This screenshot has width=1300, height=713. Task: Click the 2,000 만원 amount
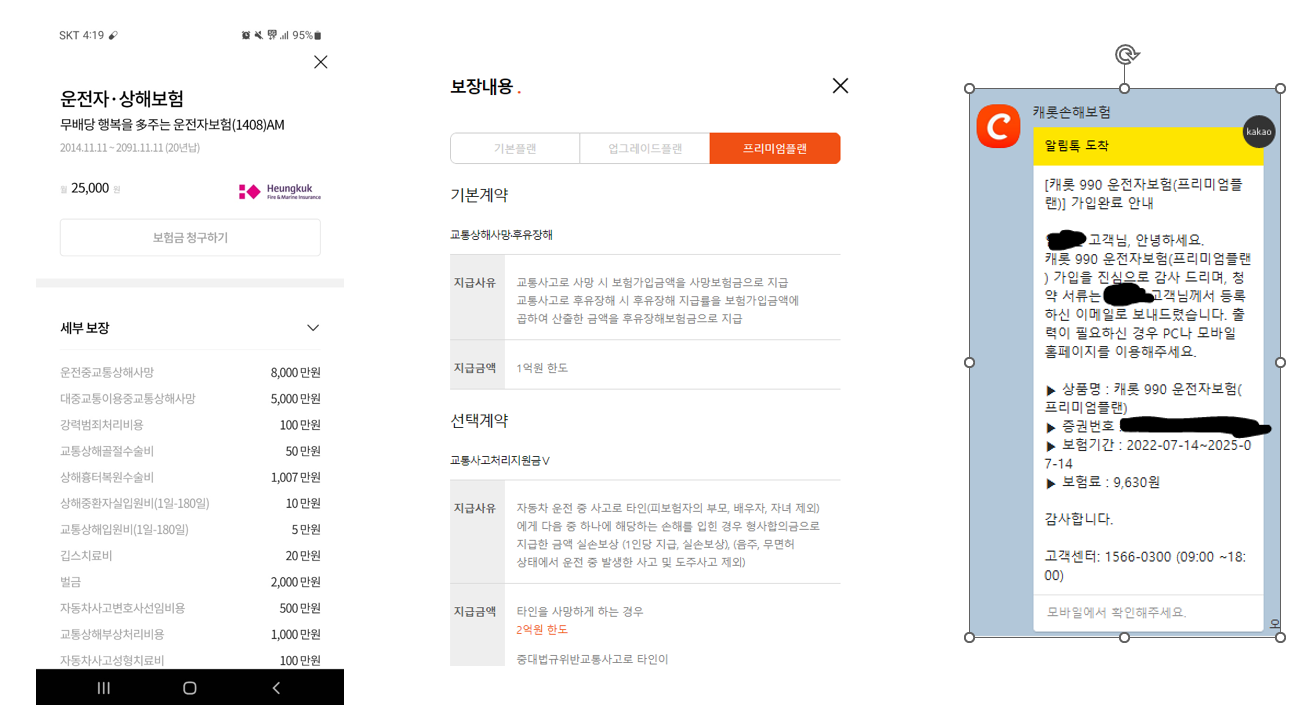pyautogui.click(x=295, y=581)
